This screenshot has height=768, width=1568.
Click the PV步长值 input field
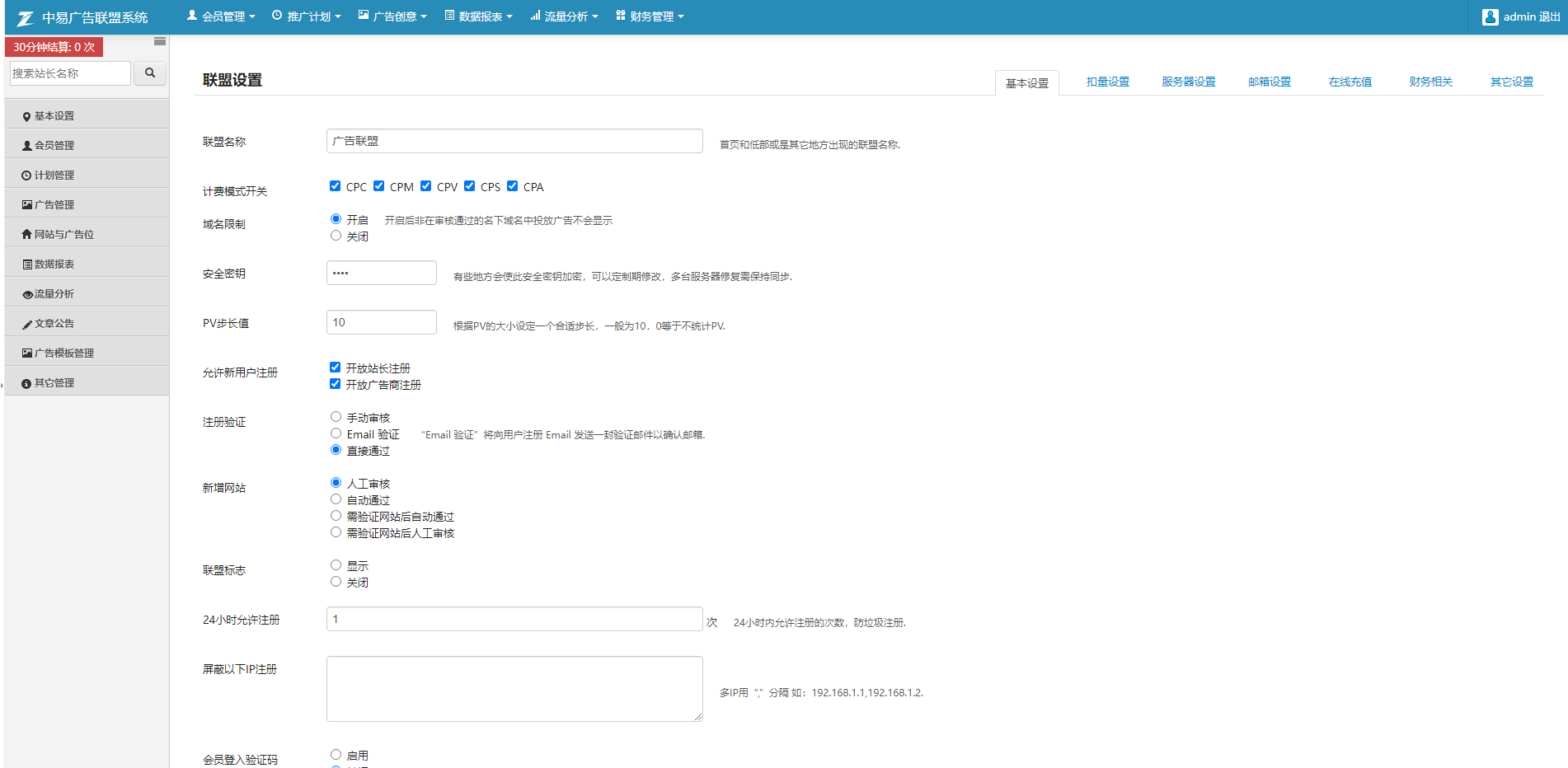pyautogui.click(x=382, y=322)
